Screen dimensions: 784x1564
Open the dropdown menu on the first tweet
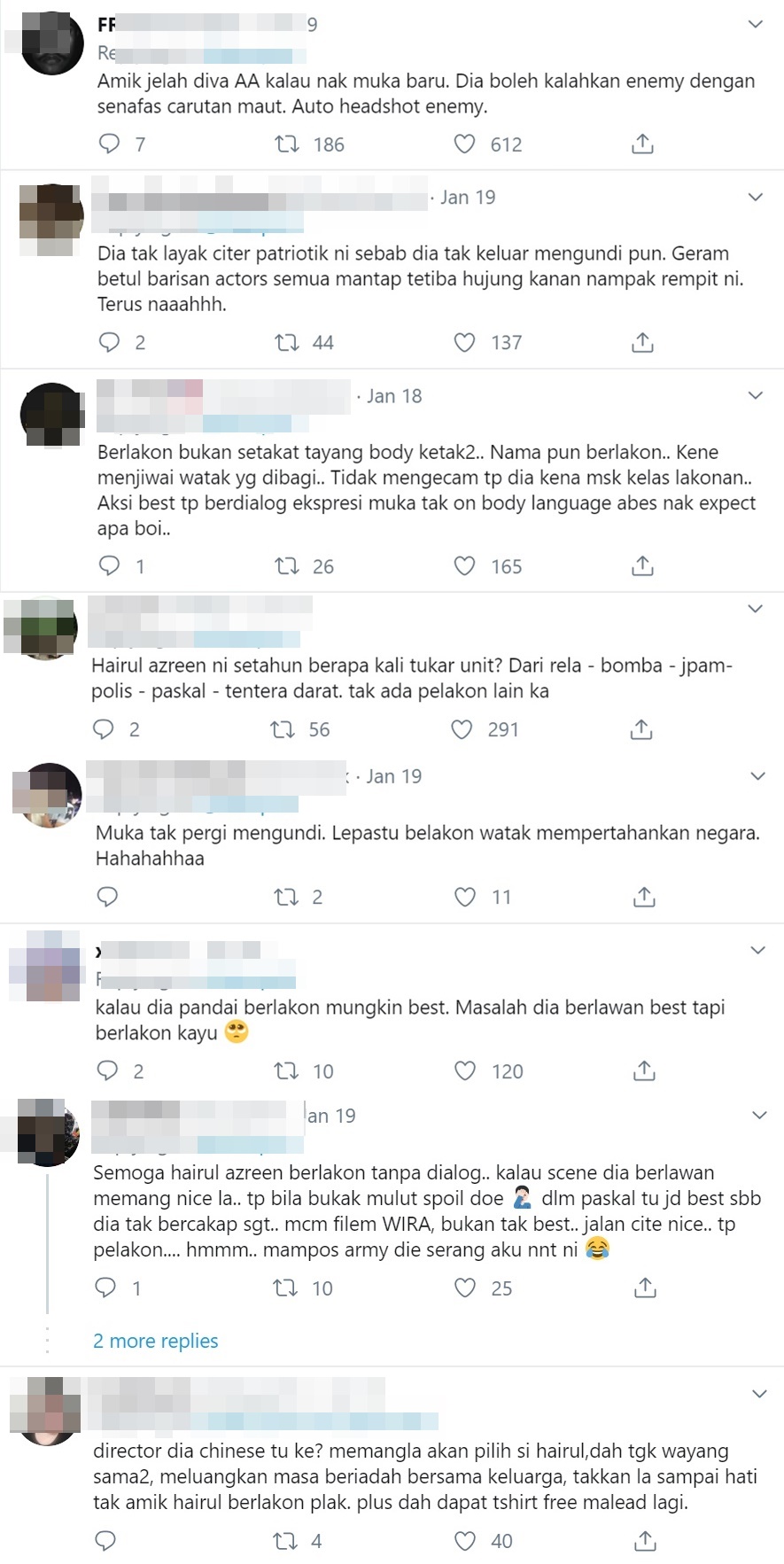click(x=756, y=24)
